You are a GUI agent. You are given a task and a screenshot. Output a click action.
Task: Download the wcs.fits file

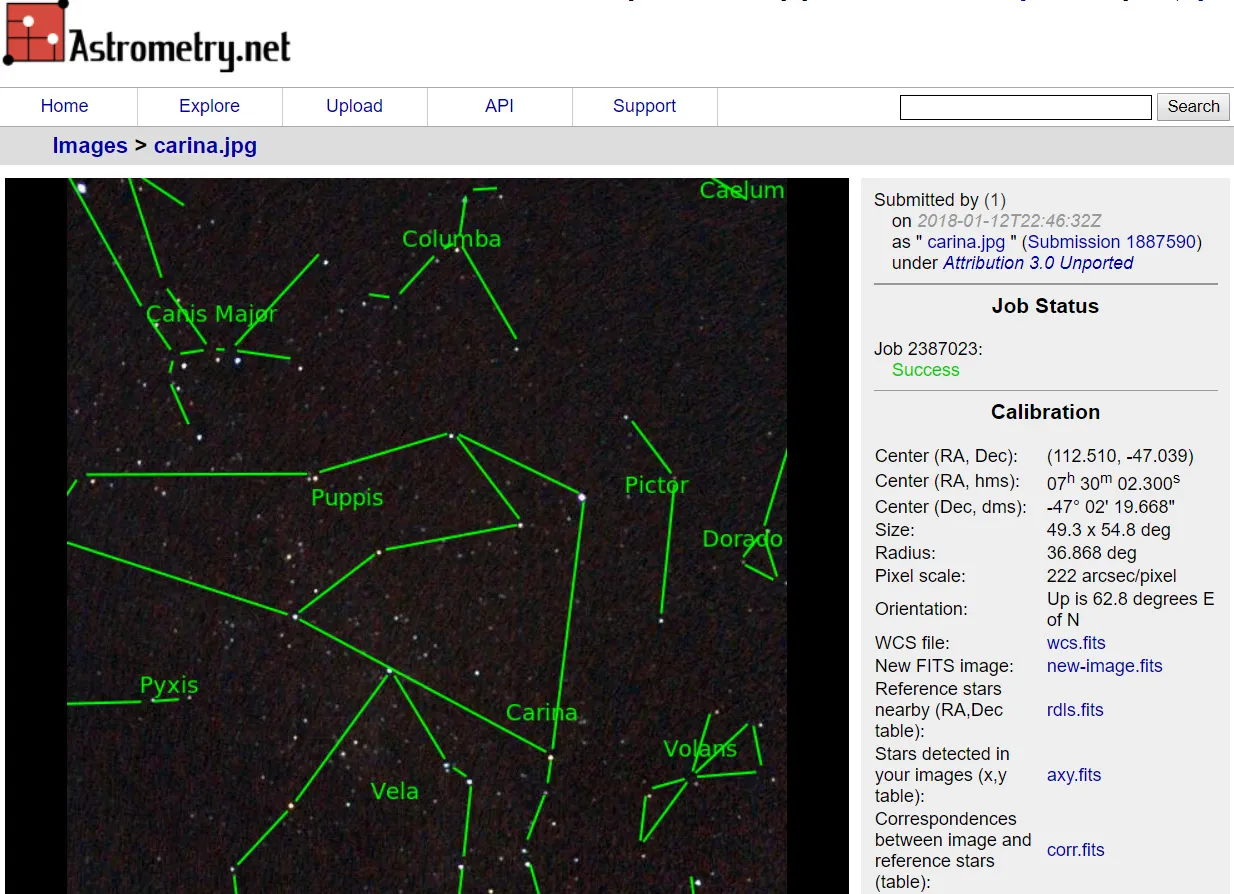click(x=1076, y=643)
